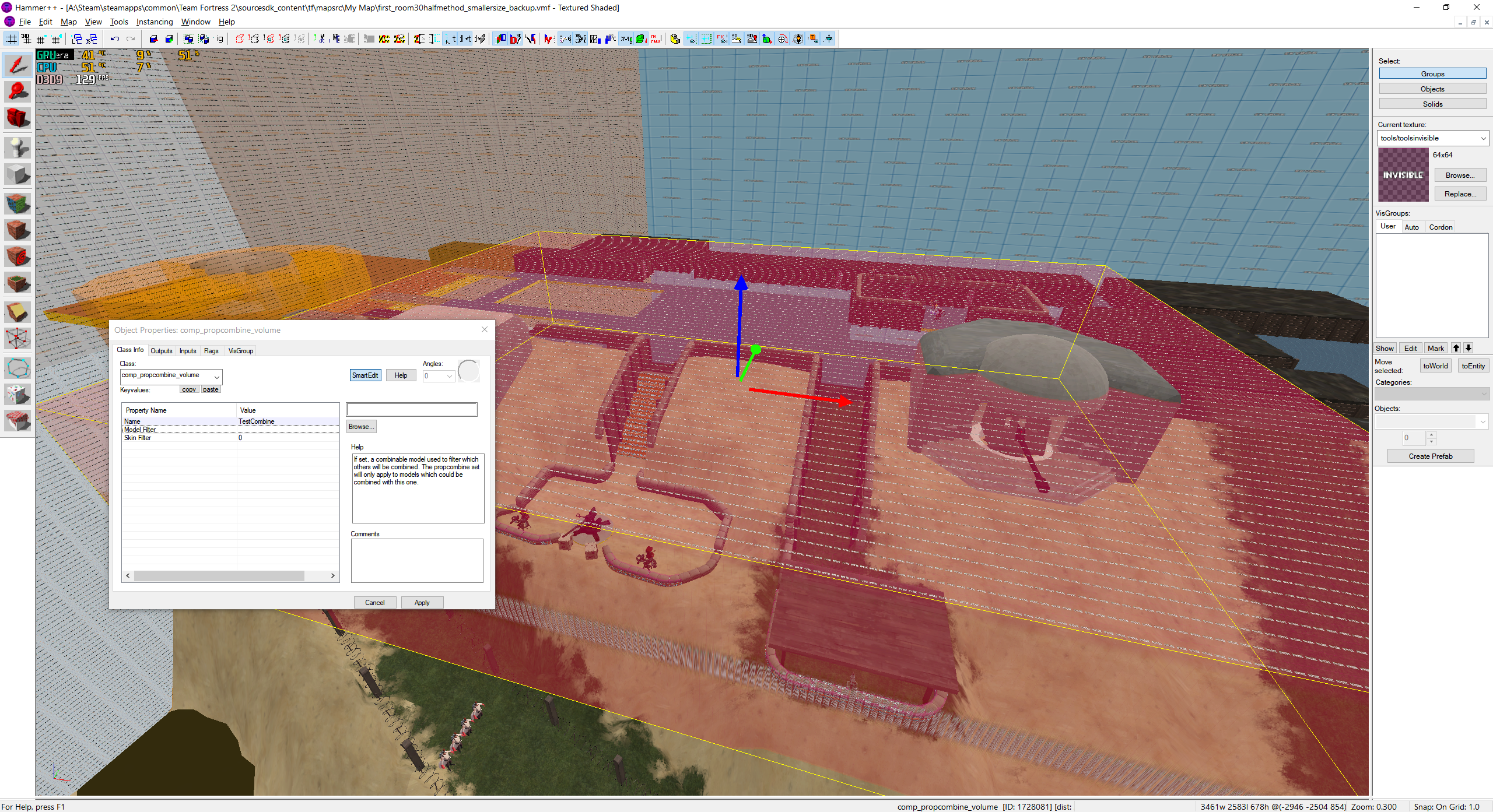The image size is (1493, 812).
Task: Toggle SmartEdit mode in properties
Action: pos(365,375)
